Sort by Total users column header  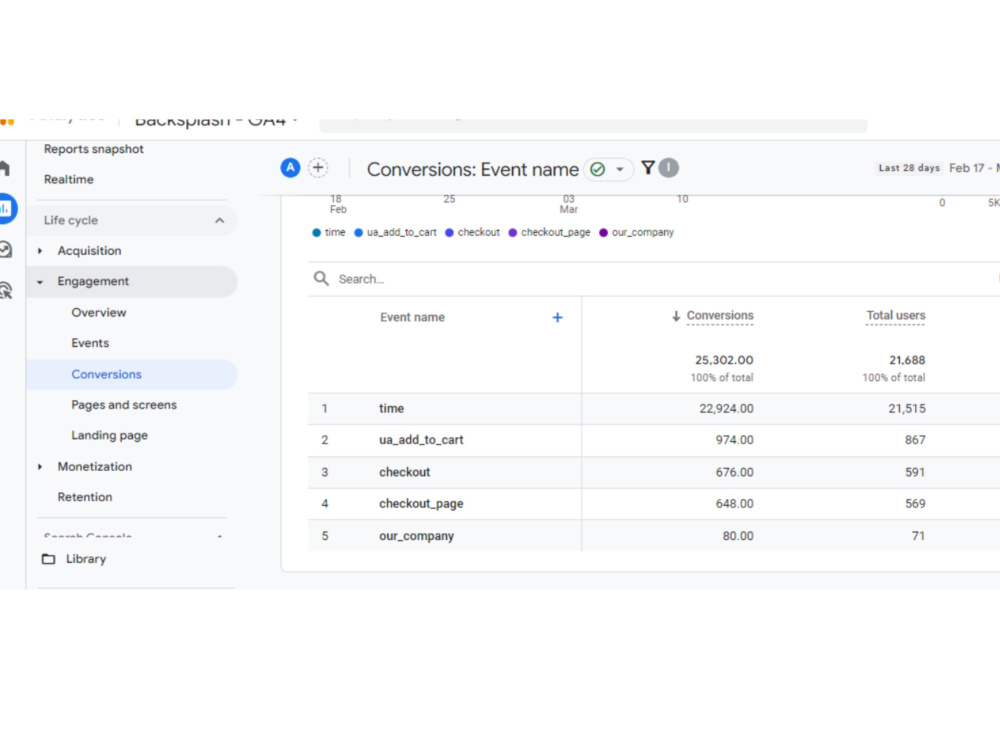[895, 316]
